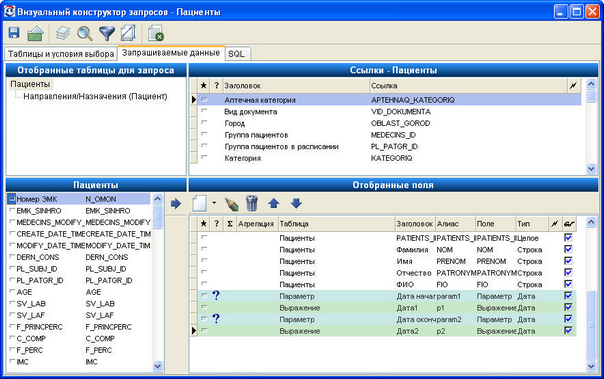
Task: Click the star column header in Отобранные поля table
Action: click(204, 224)
